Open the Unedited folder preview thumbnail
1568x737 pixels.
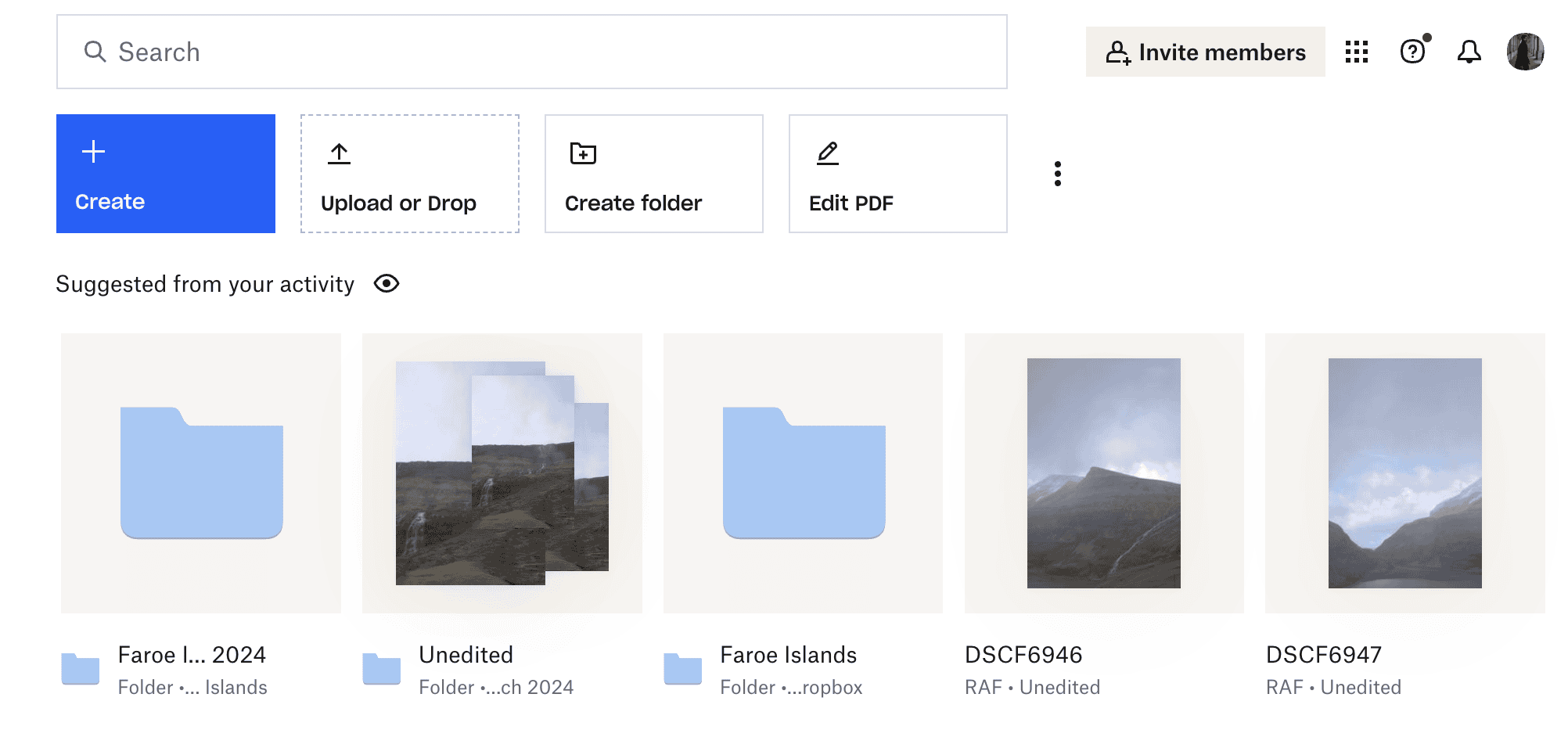(502, 473)
